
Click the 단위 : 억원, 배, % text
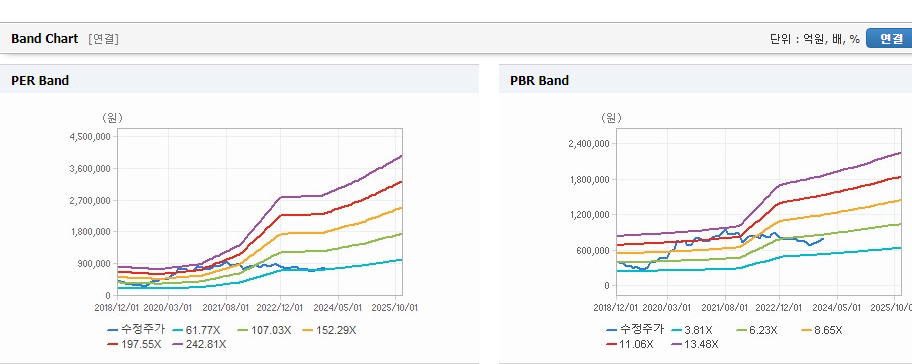(x=814, y=39)
